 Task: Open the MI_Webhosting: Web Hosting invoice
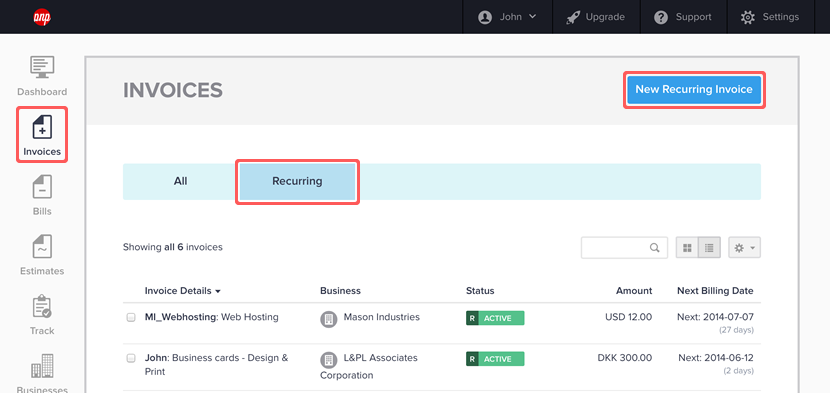point(212,317)
